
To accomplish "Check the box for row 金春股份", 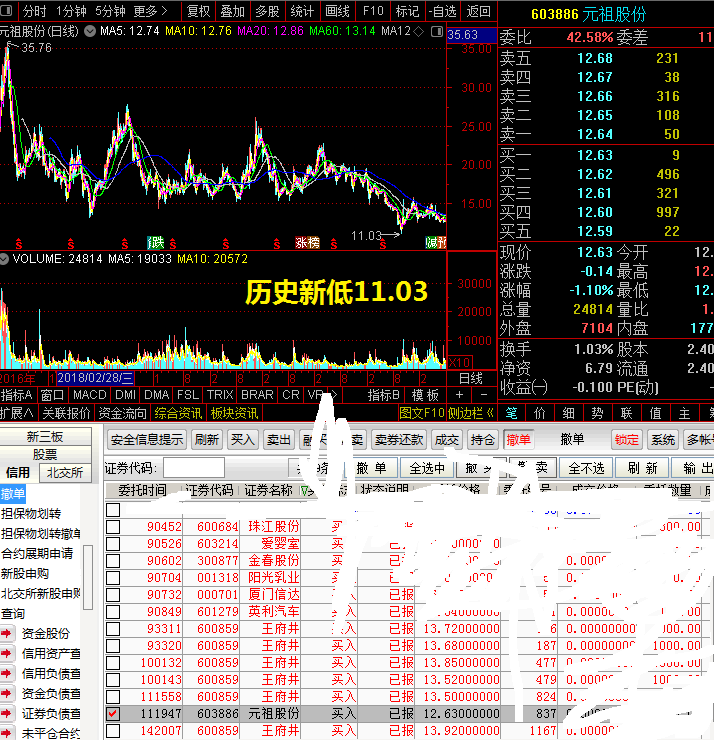I will [113, 561].
